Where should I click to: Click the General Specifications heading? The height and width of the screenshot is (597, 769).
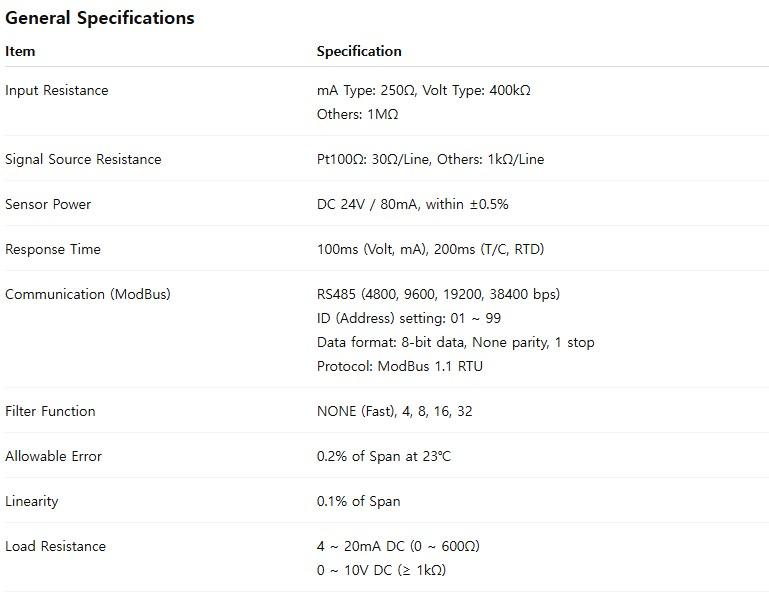(x=100, y=18)
